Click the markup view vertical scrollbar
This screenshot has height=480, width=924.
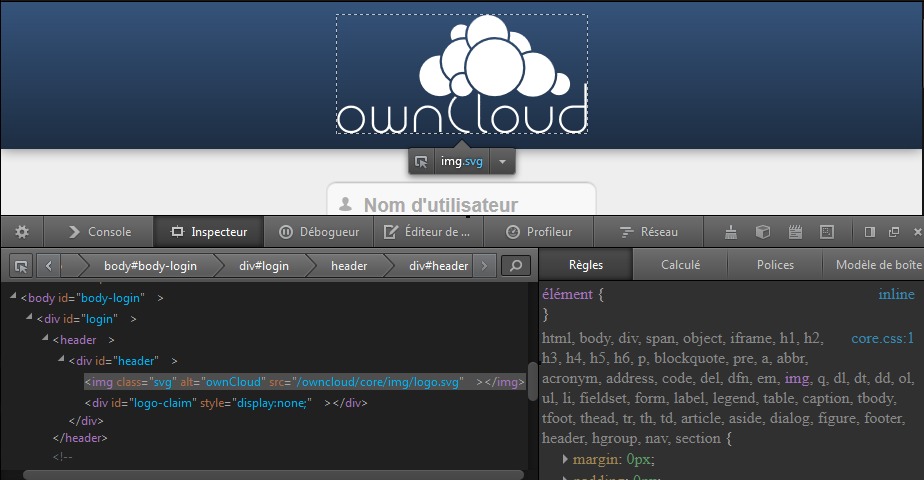tap(532, 380)
